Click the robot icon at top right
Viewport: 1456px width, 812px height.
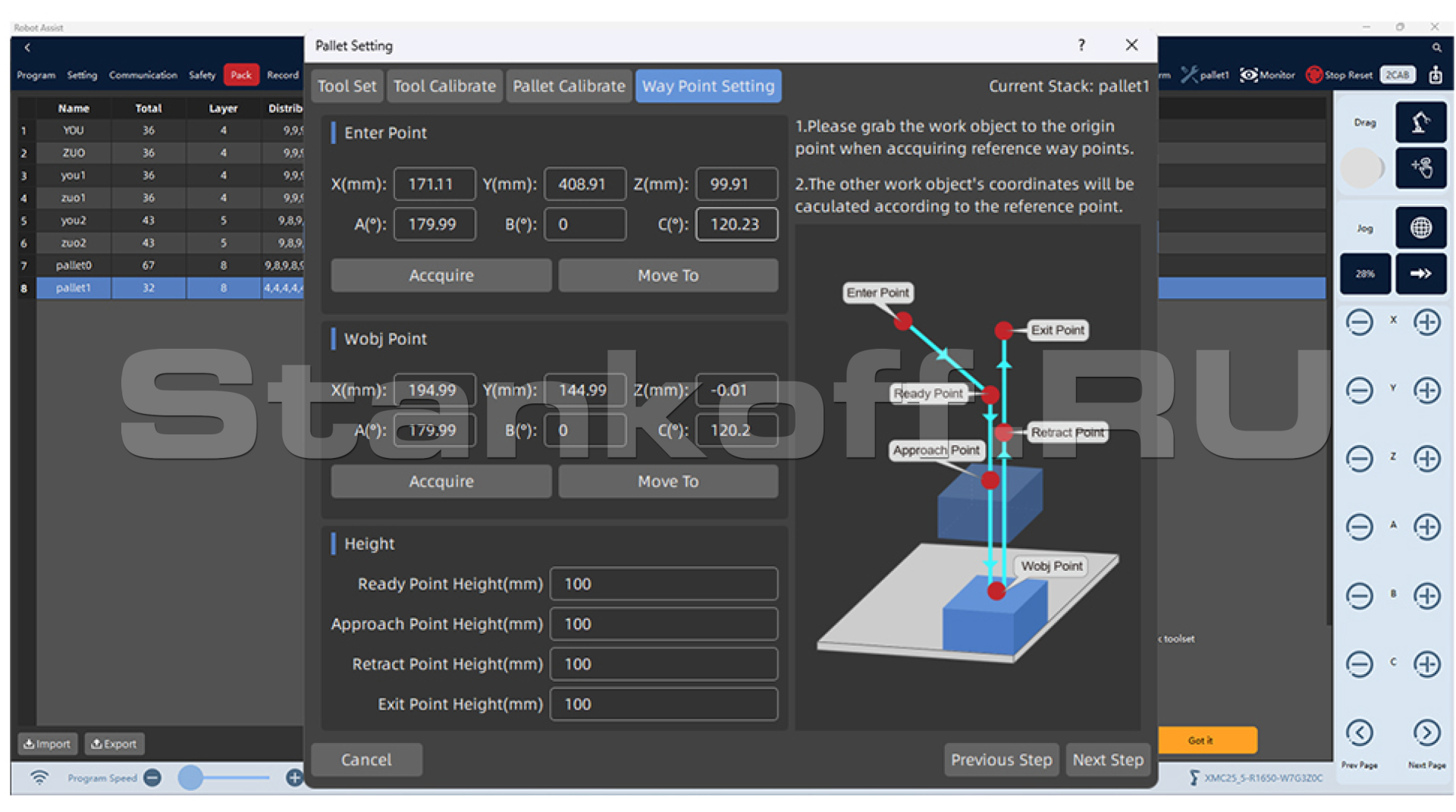(1436, 75)
